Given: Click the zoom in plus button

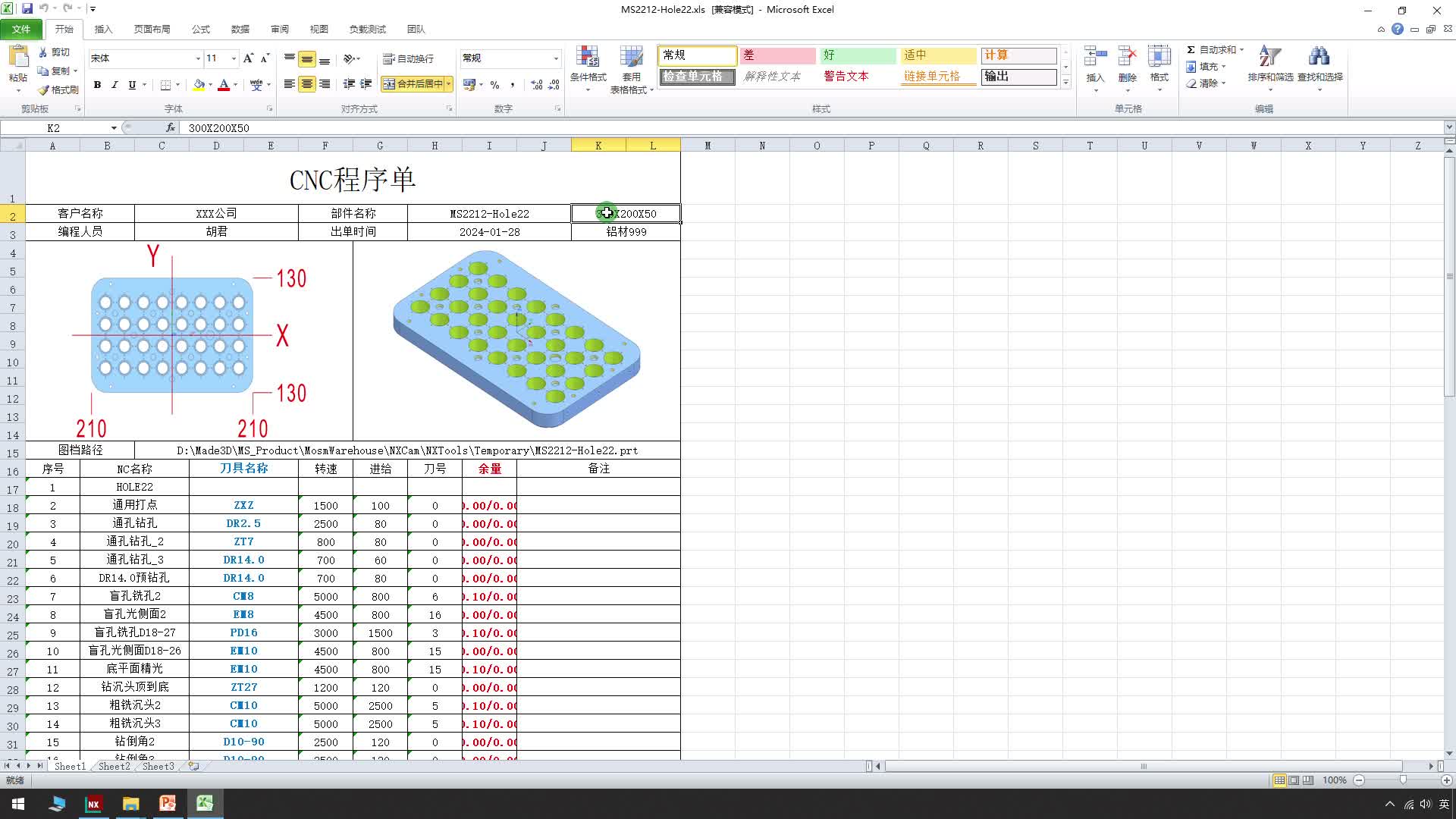Looking at the screenshot, I should (x=1447, y=780).
